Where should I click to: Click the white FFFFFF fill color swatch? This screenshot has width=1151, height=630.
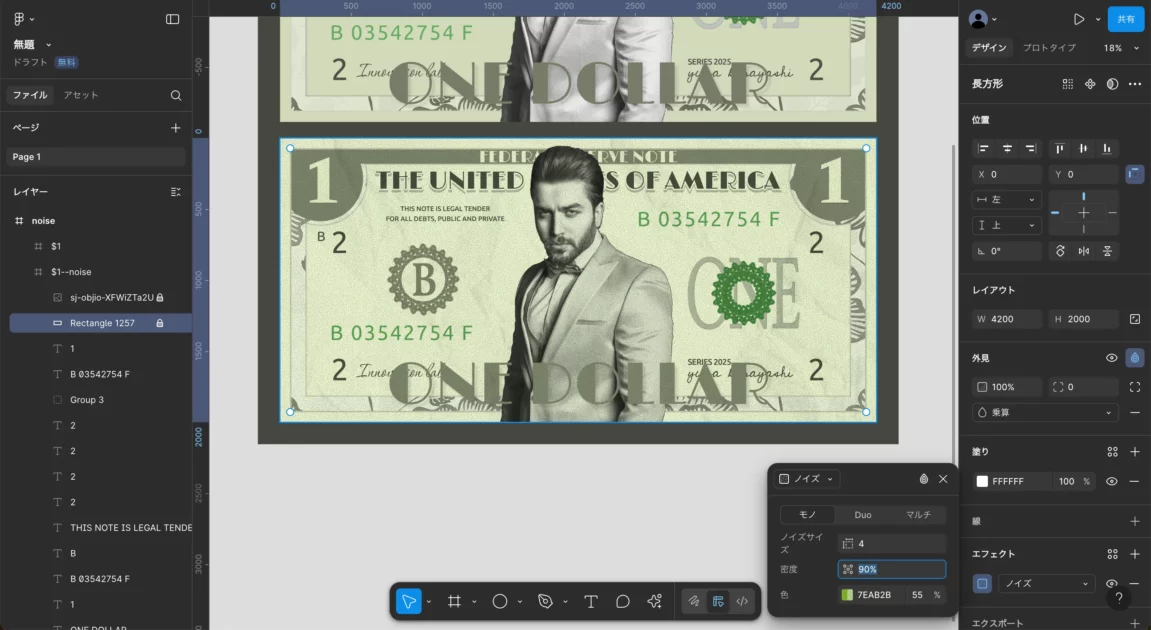point(982,481)
